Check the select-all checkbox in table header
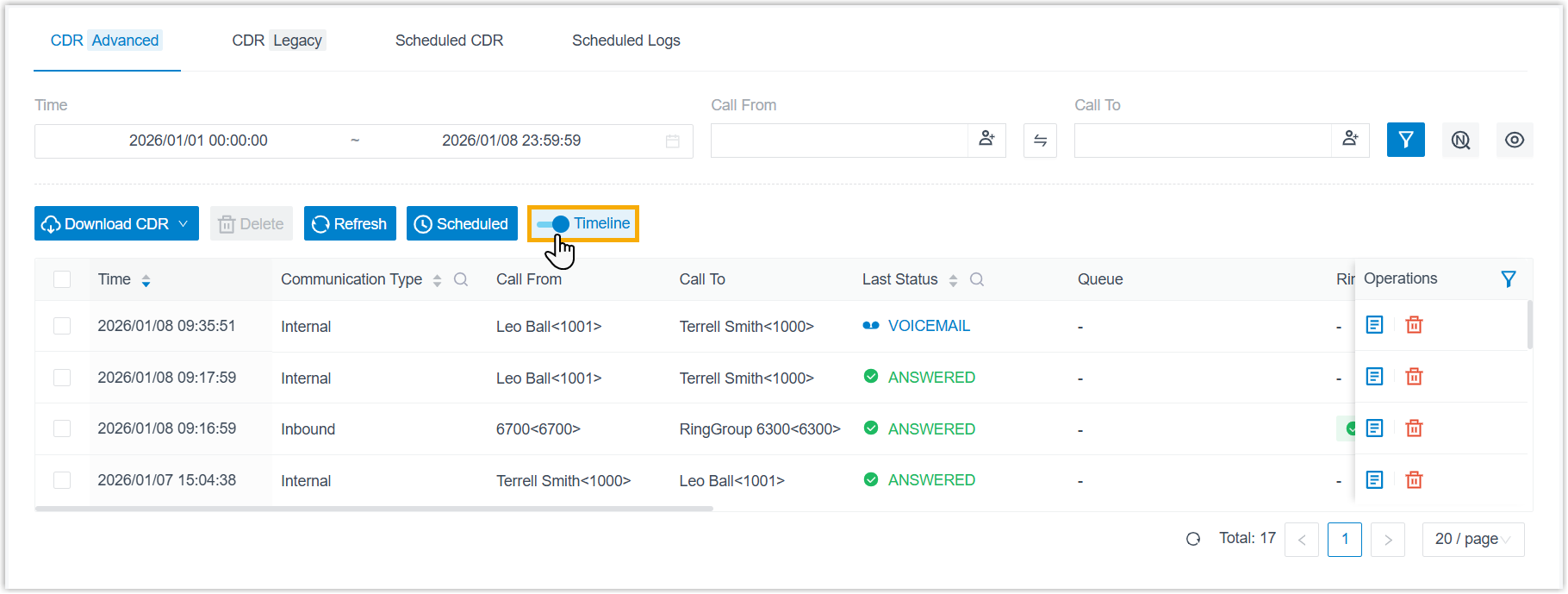Image resolution: width=1568 pixels, height=594 pixels. pyautogui.click(x=62, y=279)
